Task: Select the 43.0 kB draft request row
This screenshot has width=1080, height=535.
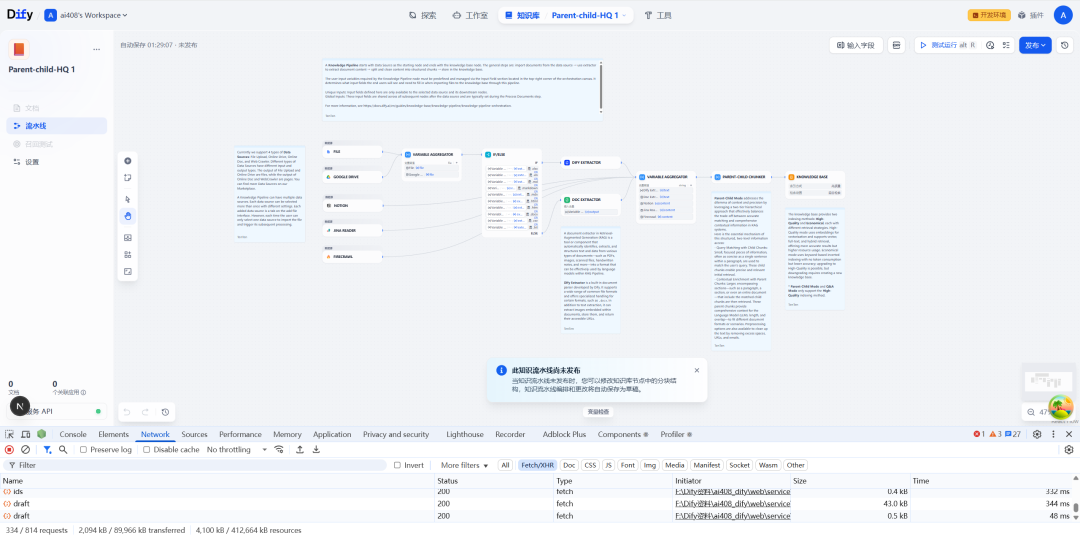Action: (x=537, y=504)
